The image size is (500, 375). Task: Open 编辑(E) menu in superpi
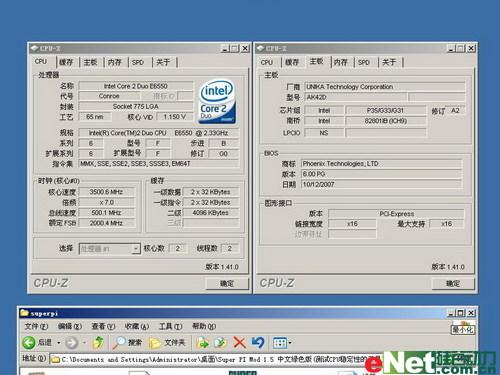70,326
